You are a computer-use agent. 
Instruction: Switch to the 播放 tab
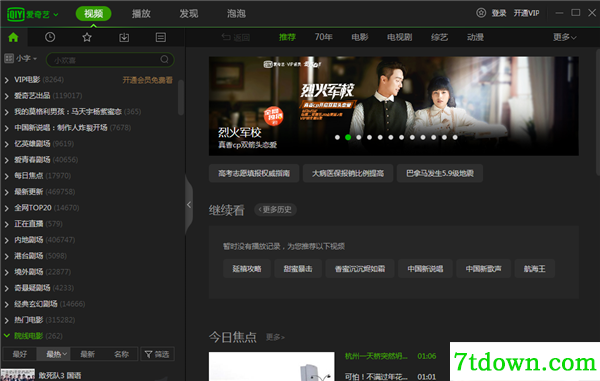pyautogui.click(x=141, y=14)
